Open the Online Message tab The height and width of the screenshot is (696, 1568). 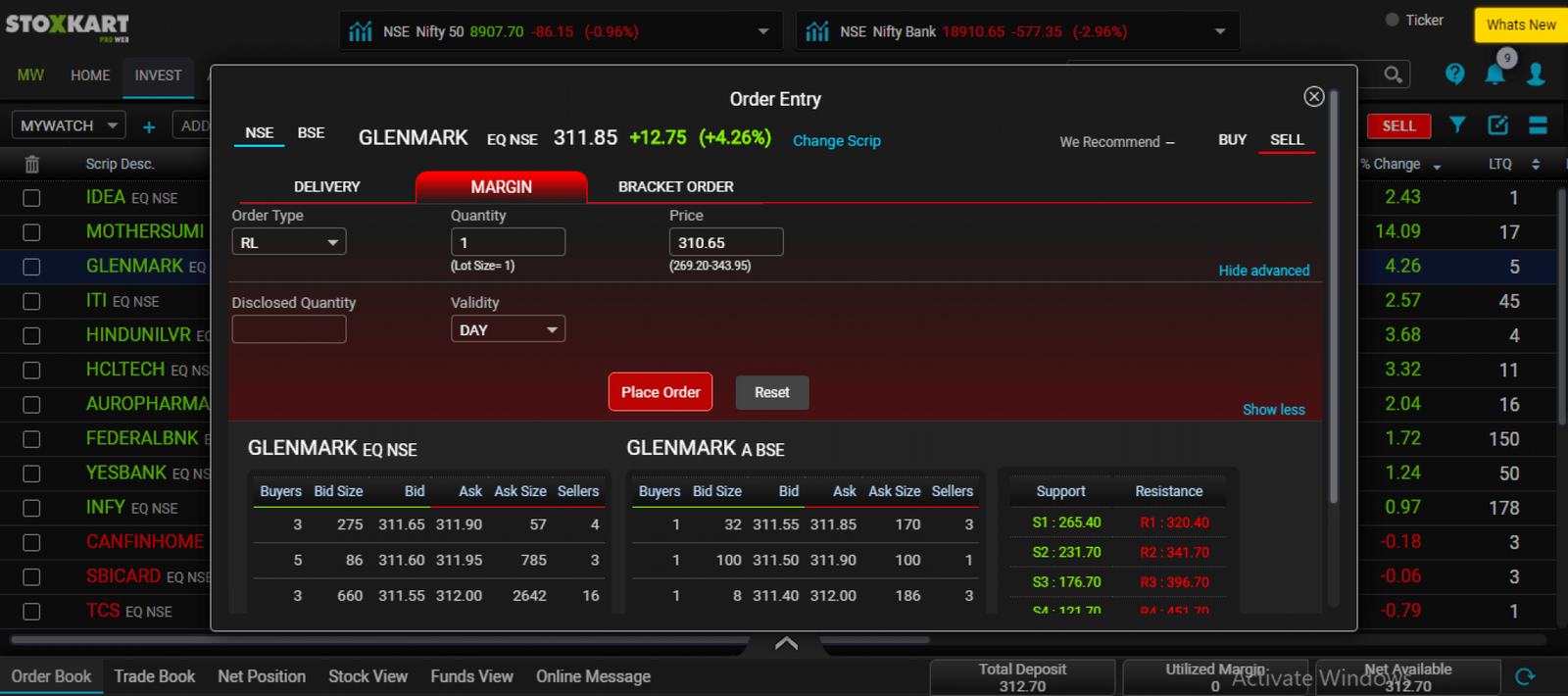593,676
